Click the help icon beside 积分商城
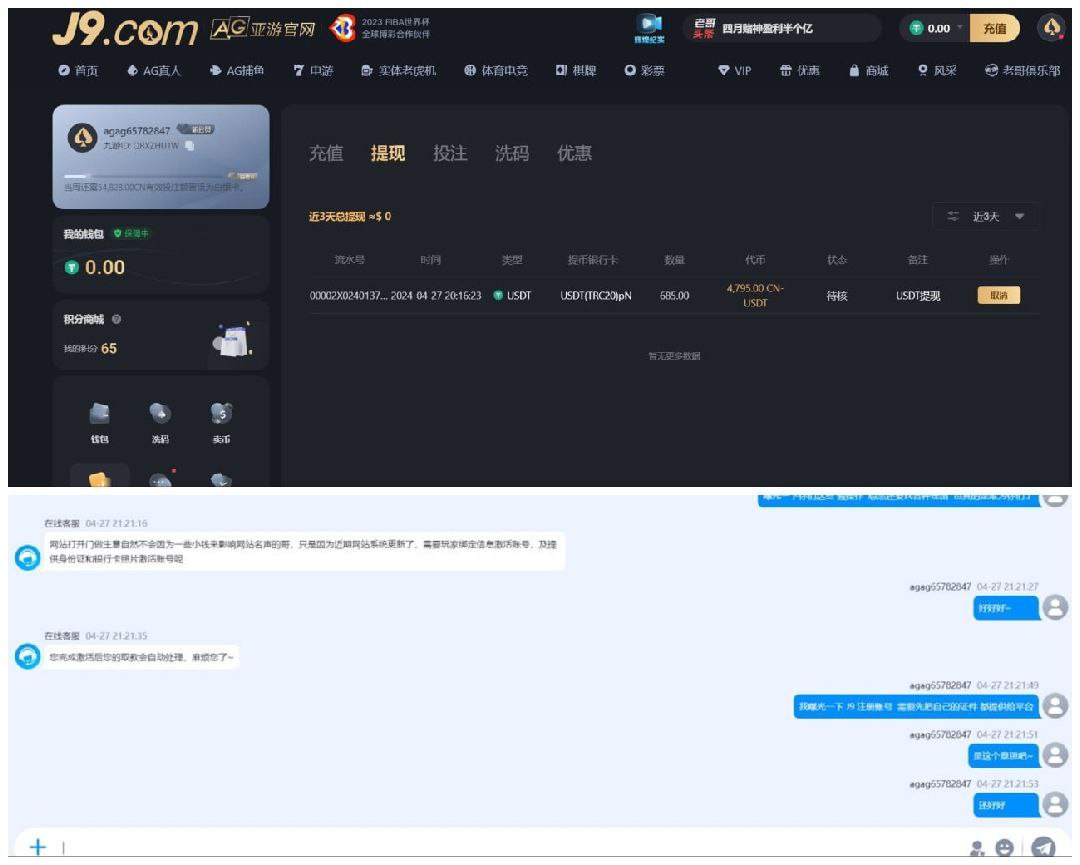Viewport: 1080px width, 865px height. pyautogui.click(x=117, y=319)
